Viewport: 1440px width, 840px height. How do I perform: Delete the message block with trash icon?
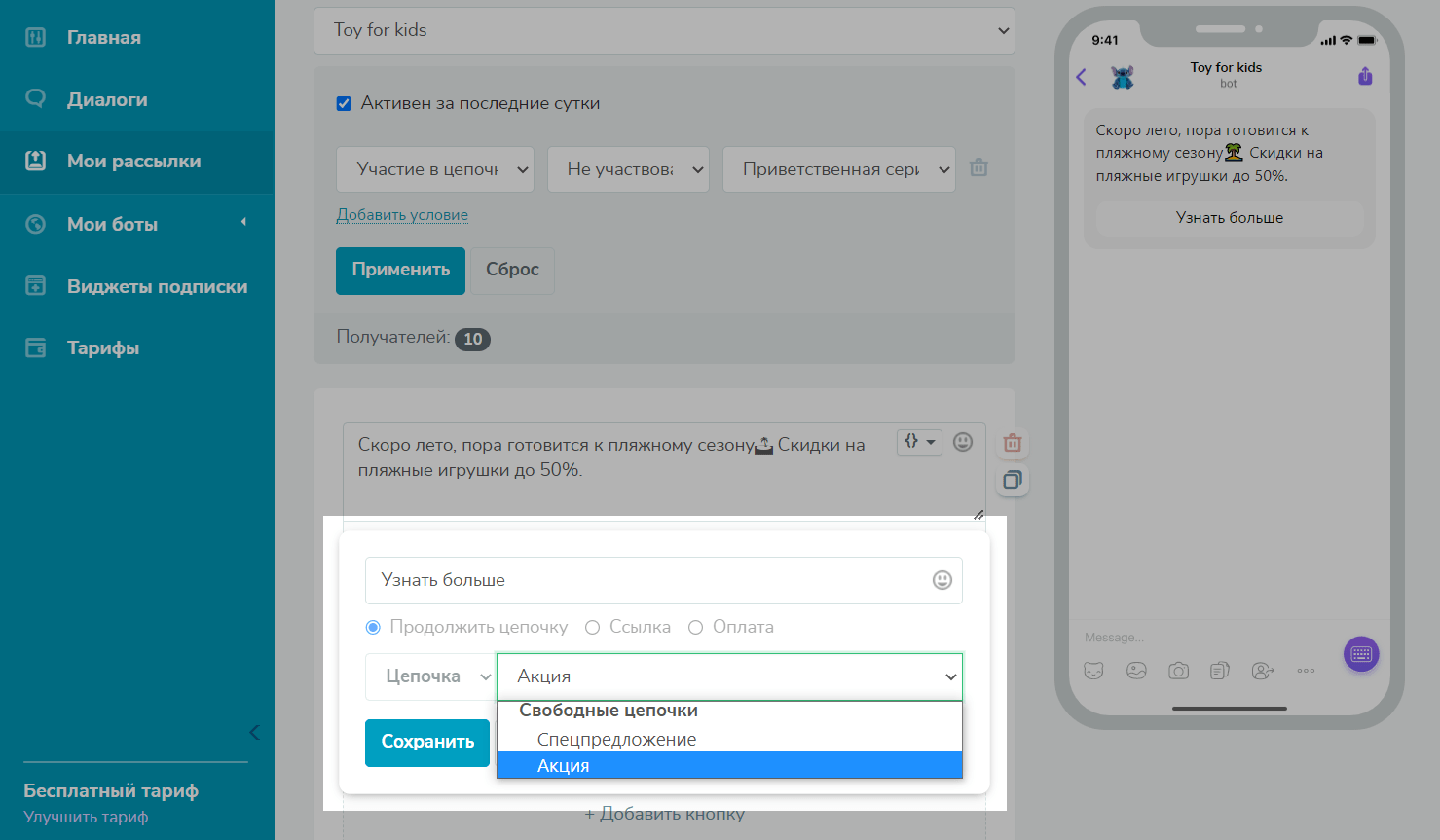1013,443
